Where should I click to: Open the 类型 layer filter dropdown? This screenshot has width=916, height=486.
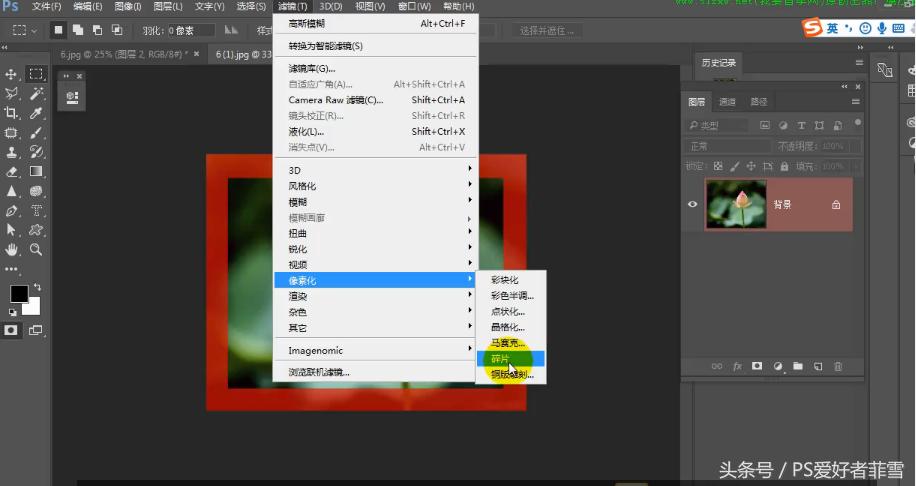(x=717, y=125)
